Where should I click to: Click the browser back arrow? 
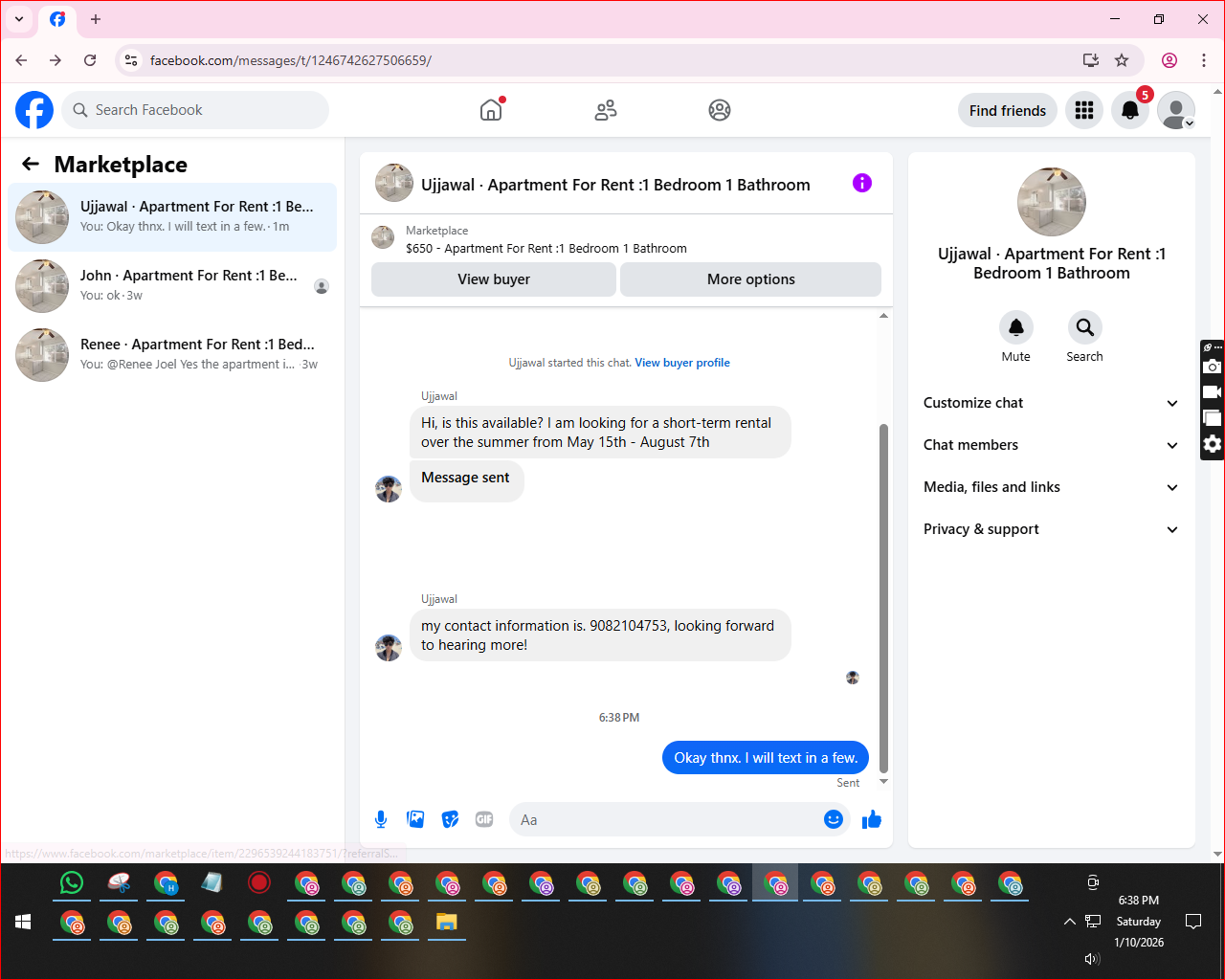click(x=21, y=60)
